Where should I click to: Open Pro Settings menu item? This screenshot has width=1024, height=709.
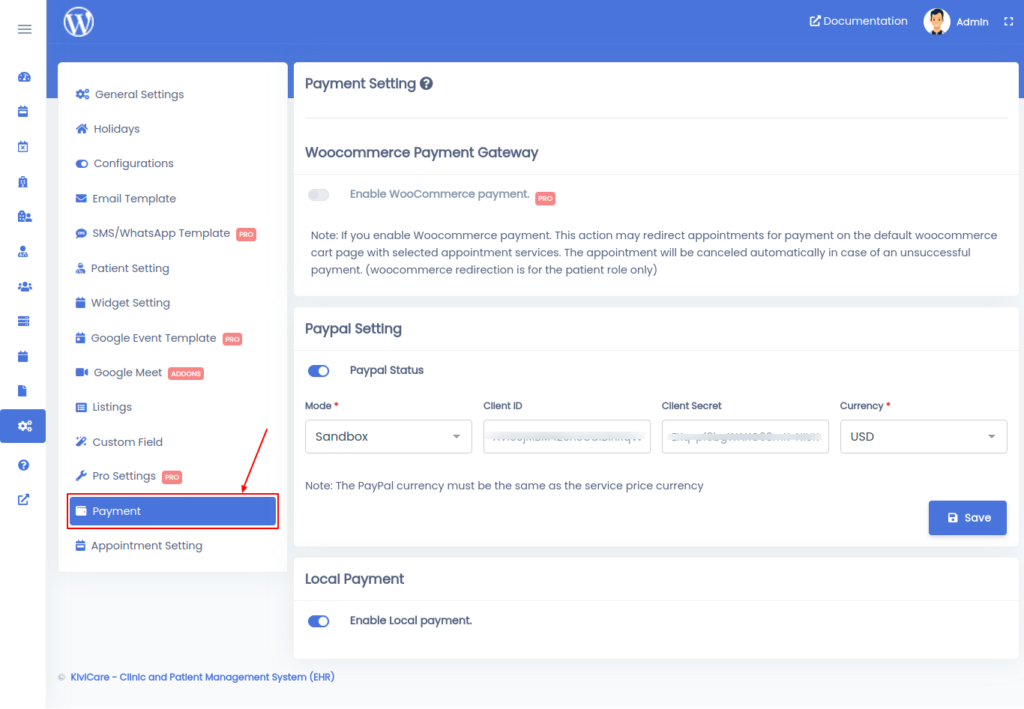point(128,476)
